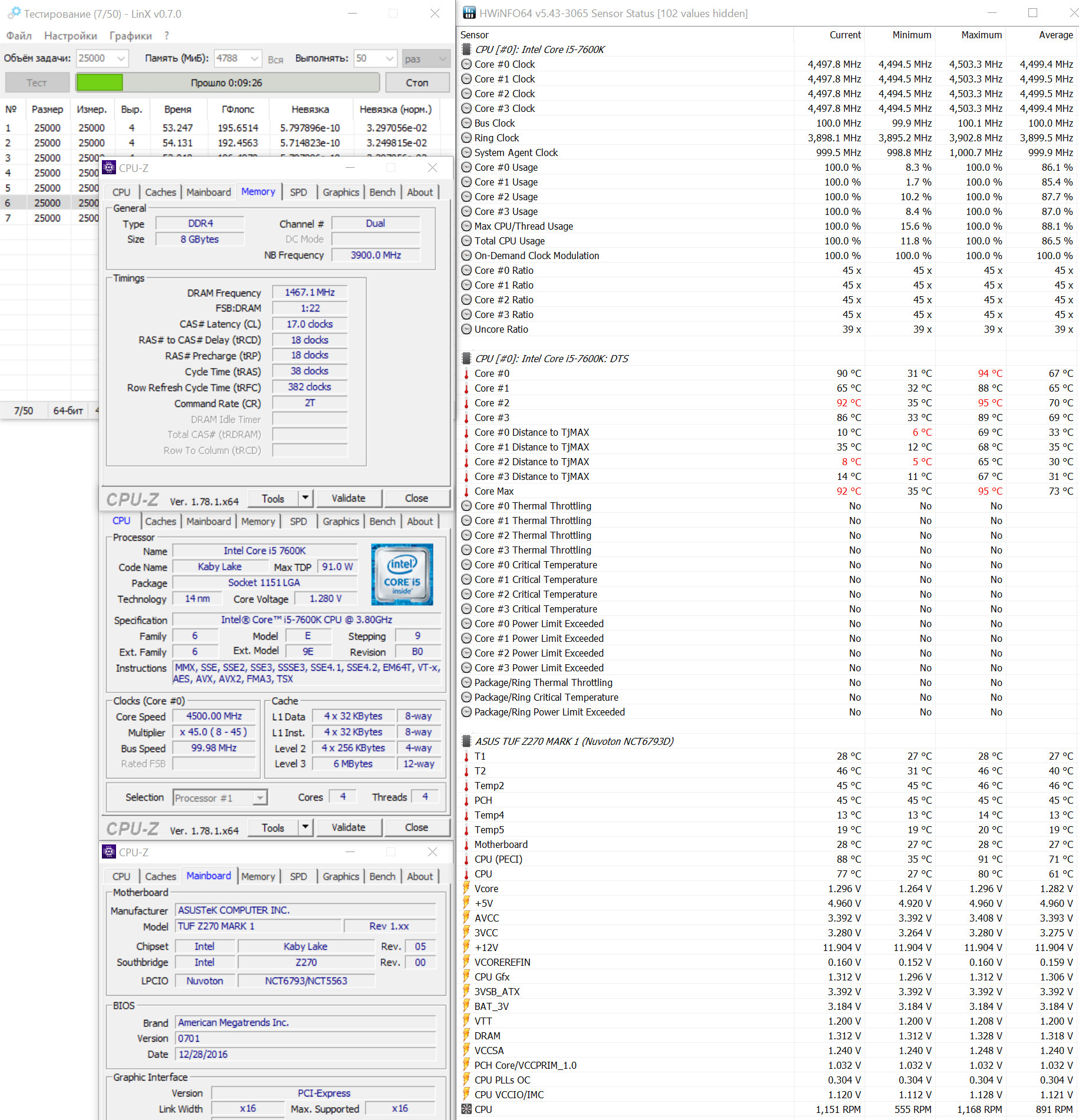The width and height of the screenshot is (1079, 1120).
Task: Select result row number 6 in LinX table
Action: point(47,203)
